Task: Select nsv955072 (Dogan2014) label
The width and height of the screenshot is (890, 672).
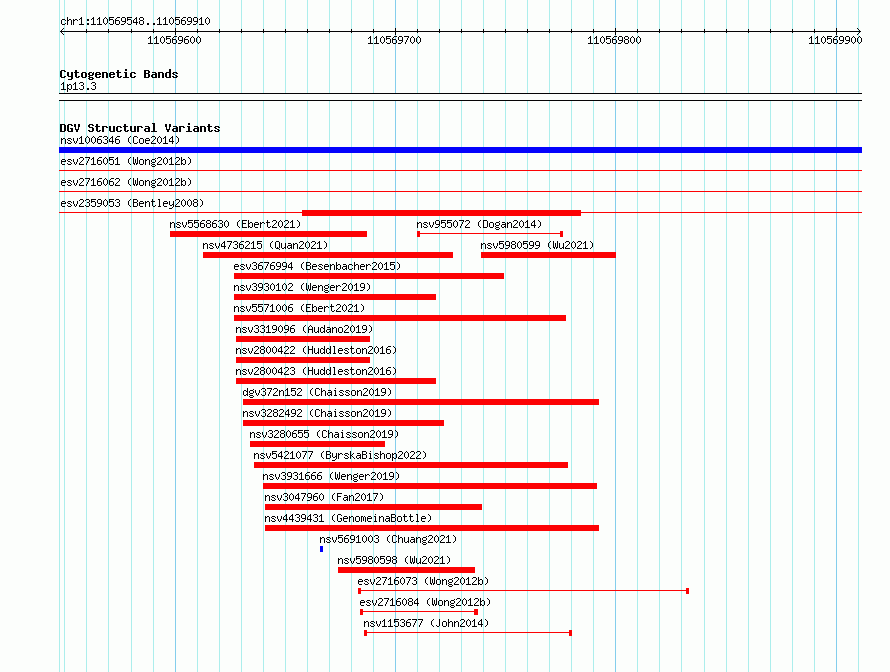Action: 479,224
